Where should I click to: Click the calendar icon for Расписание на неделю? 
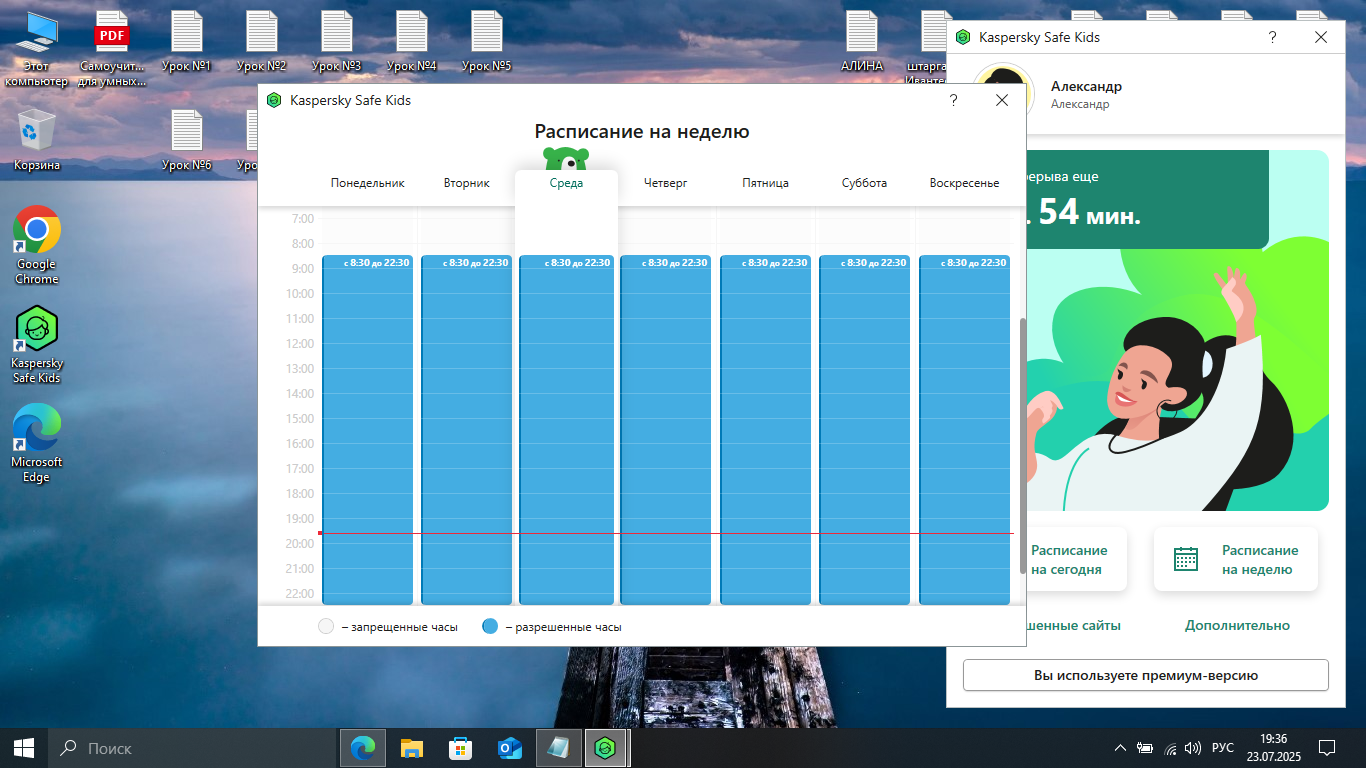1186,559
